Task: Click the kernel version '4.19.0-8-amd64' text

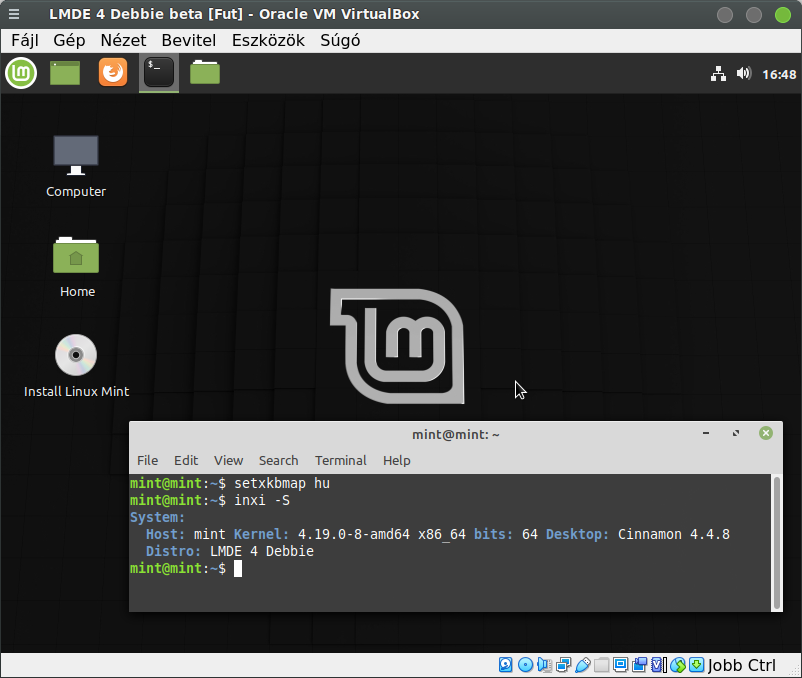Action: pyautogui.click(x=354, y=534)
